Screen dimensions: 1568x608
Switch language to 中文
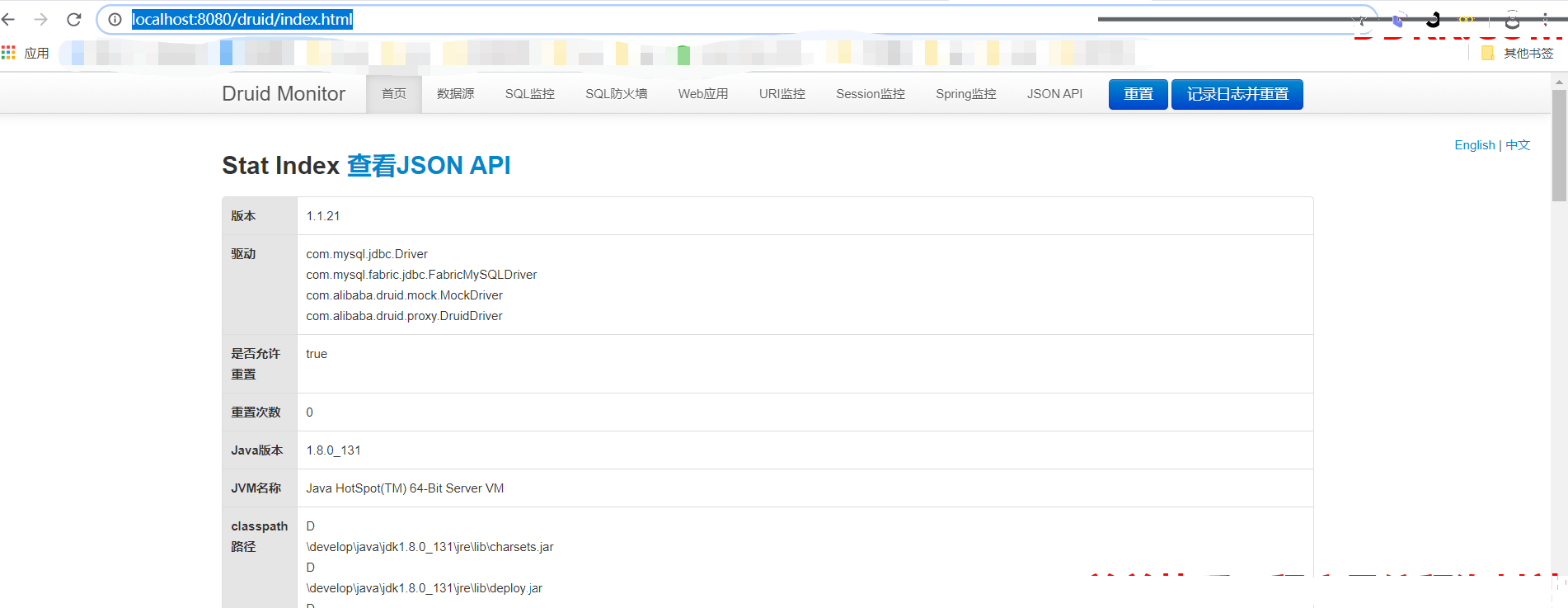click(x=1518, y=145)
